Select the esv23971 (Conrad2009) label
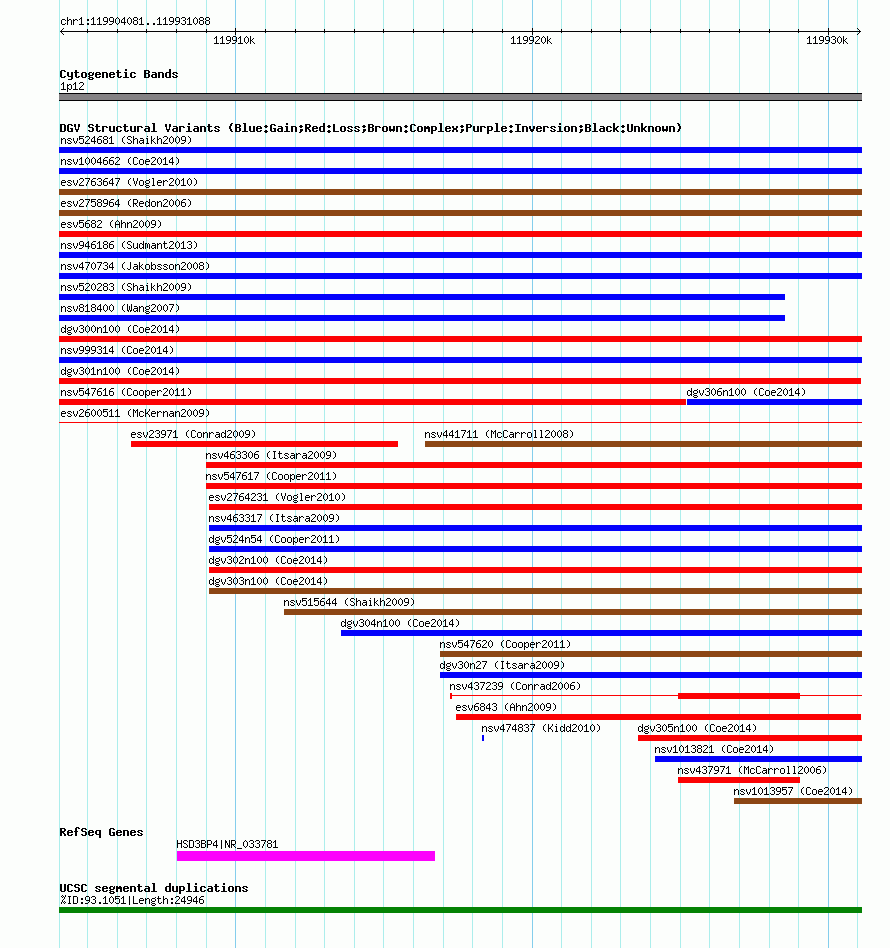Viewport: 890px width, 948px height. [x=193, y=435]
